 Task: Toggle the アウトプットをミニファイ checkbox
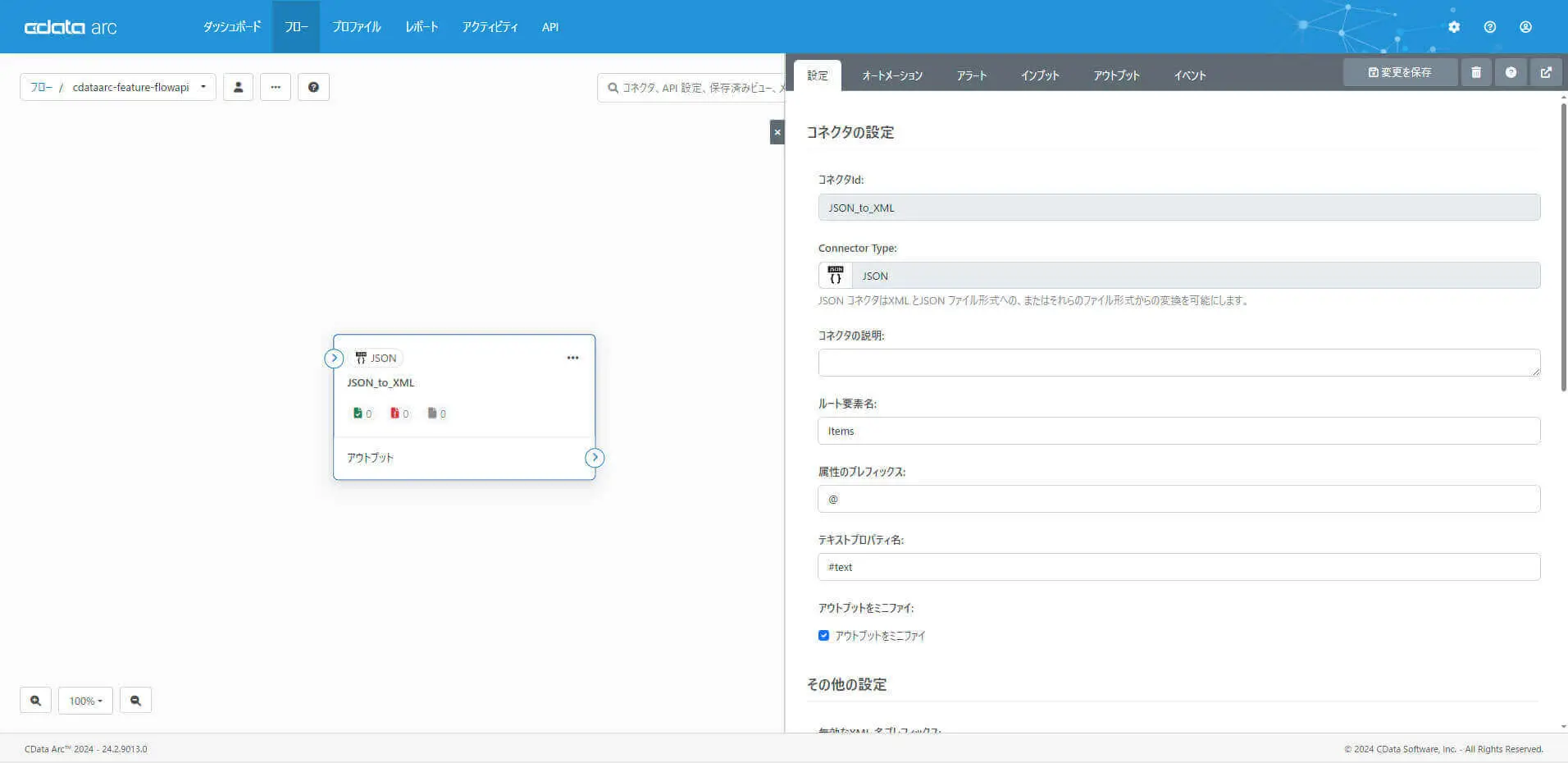pos(823,635)
